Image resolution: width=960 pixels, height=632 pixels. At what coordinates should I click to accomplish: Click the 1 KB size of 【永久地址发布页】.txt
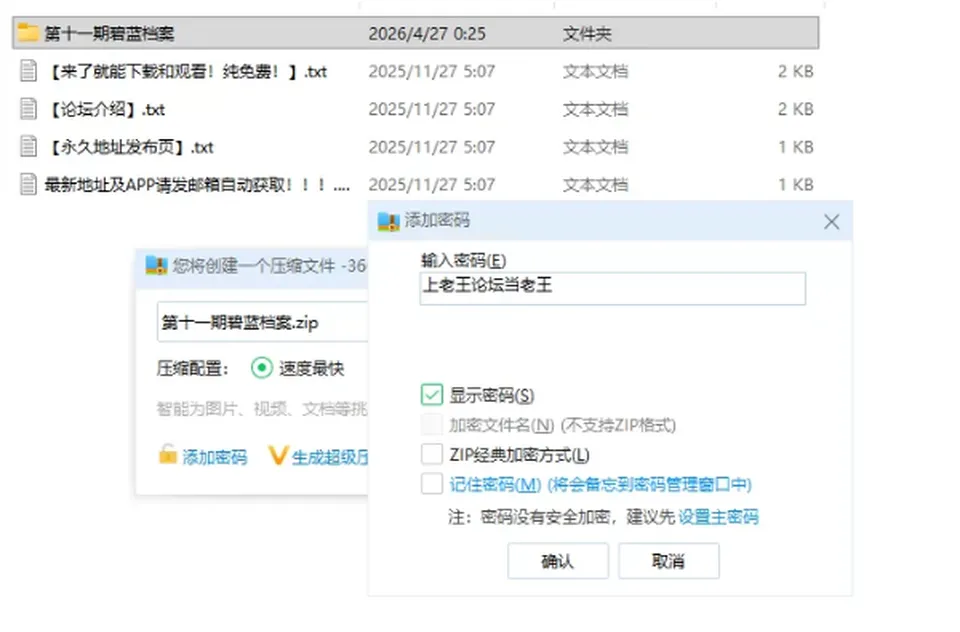[795, 147]
